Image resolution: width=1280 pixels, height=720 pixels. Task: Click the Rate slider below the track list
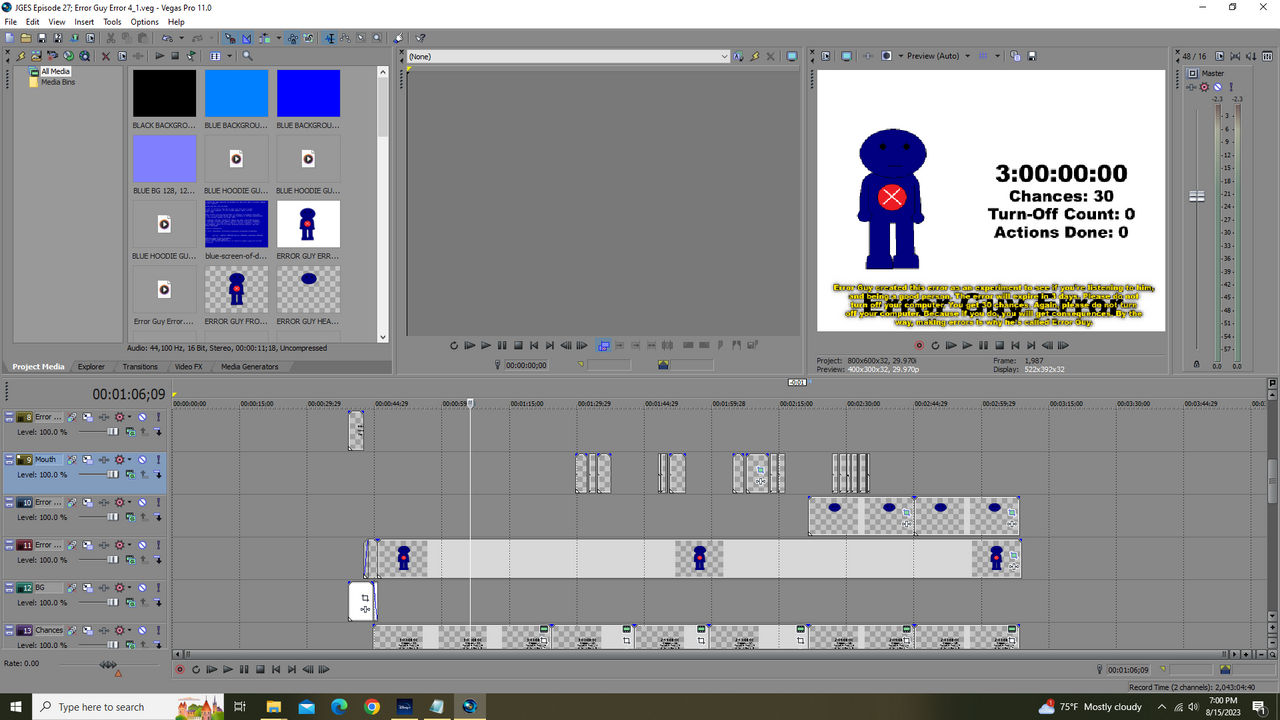[x=107, y=663]
